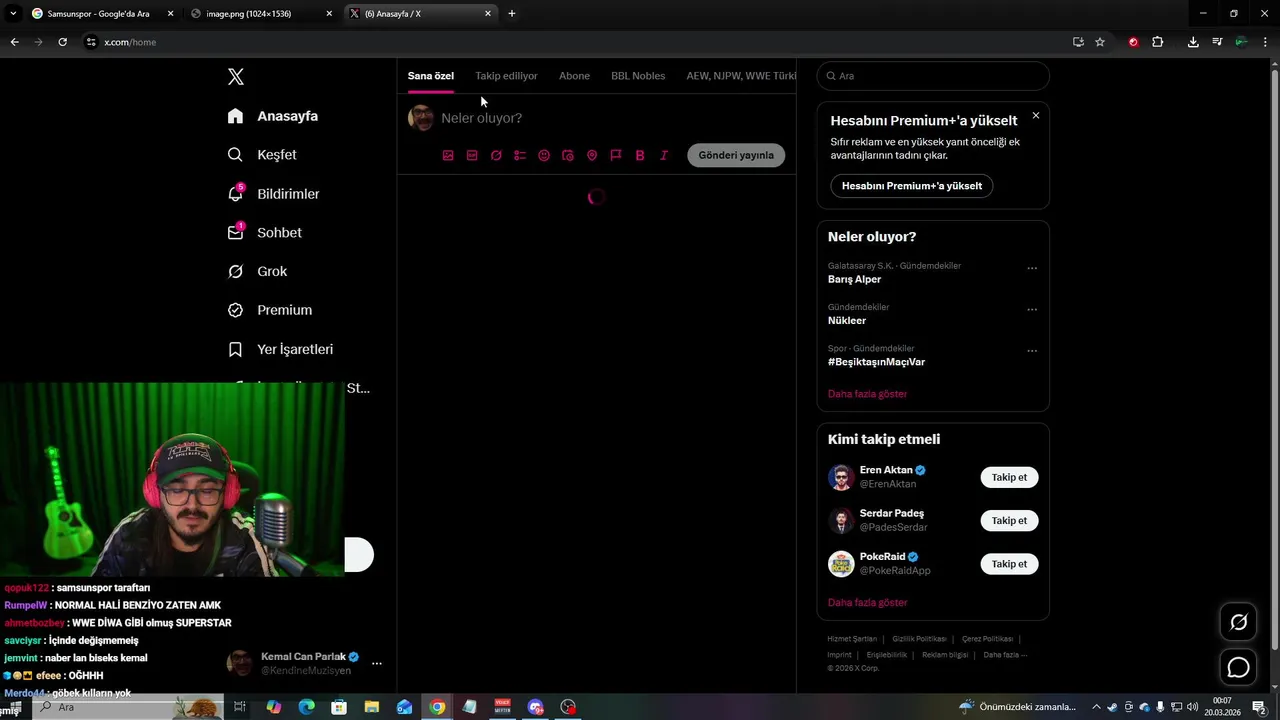
Task: Open the emoji picker
Action: (x=544, y=155)
